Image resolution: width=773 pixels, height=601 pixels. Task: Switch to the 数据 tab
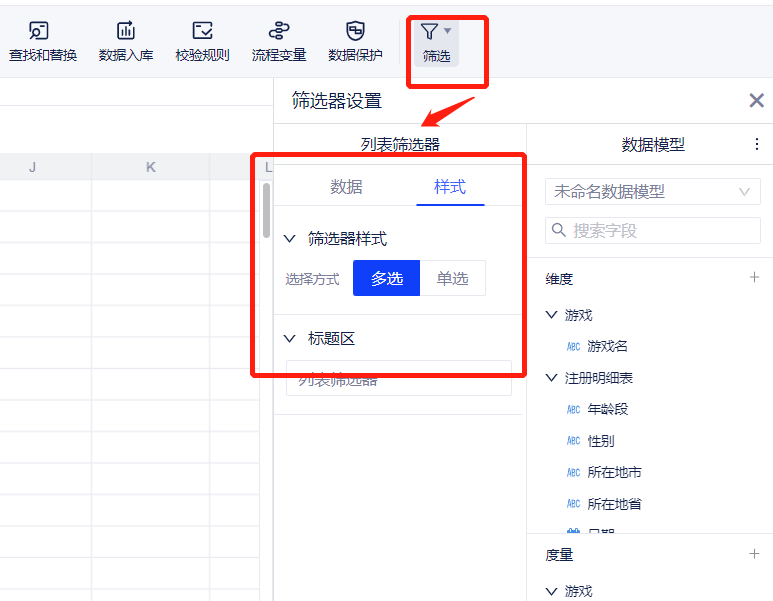pos(346,187)
